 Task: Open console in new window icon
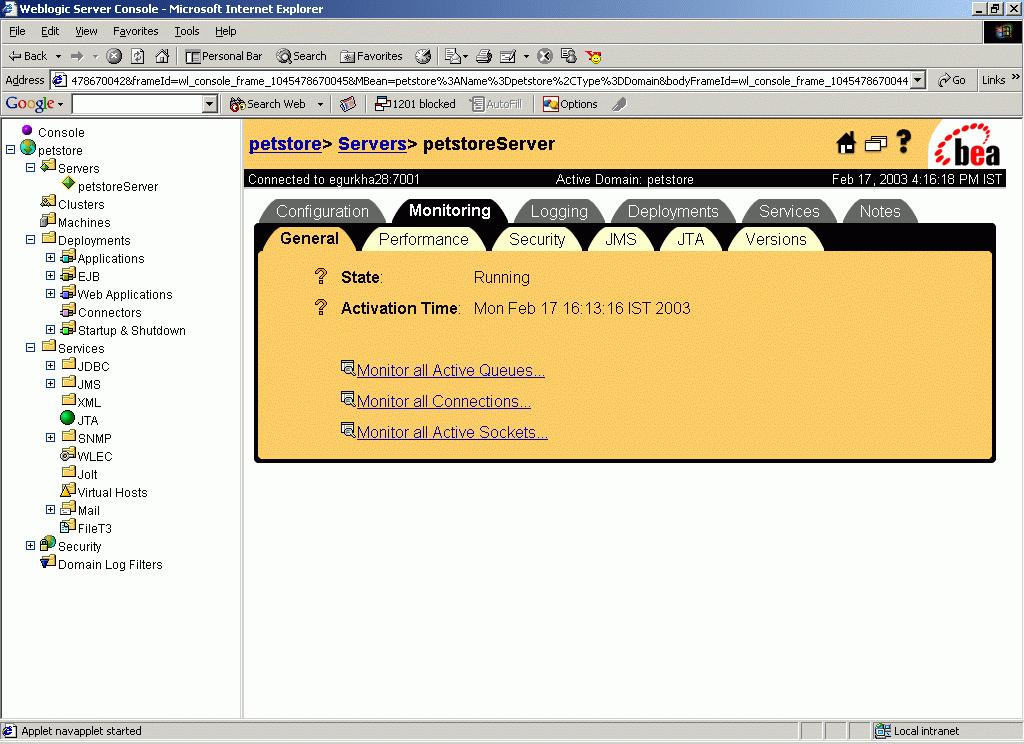coord(876,143)
